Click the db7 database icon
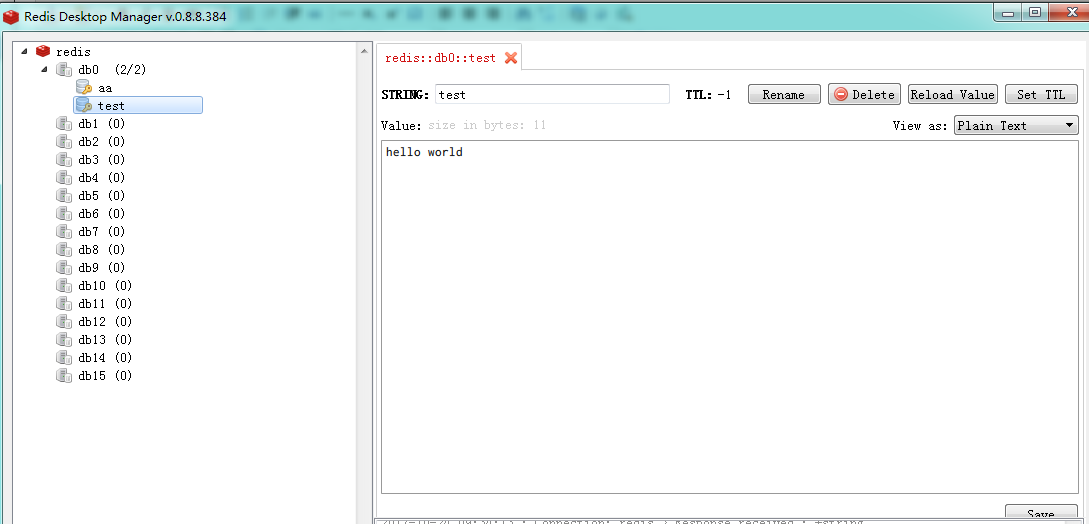The image size is (1089, 524). point(65,232)
